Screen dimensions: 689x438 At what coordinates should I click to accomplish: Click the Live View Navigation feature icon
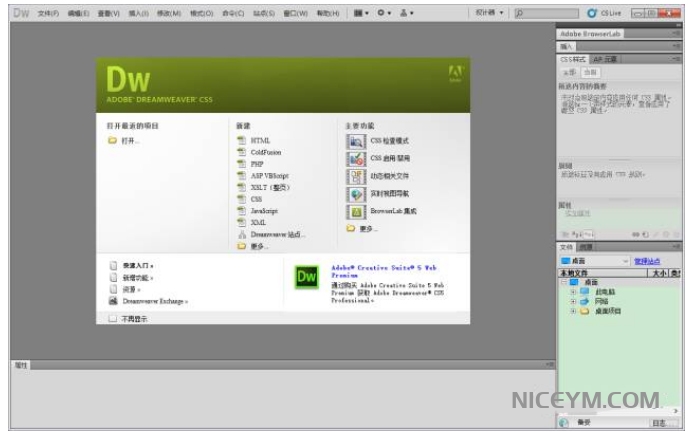[x=356, y=194]
